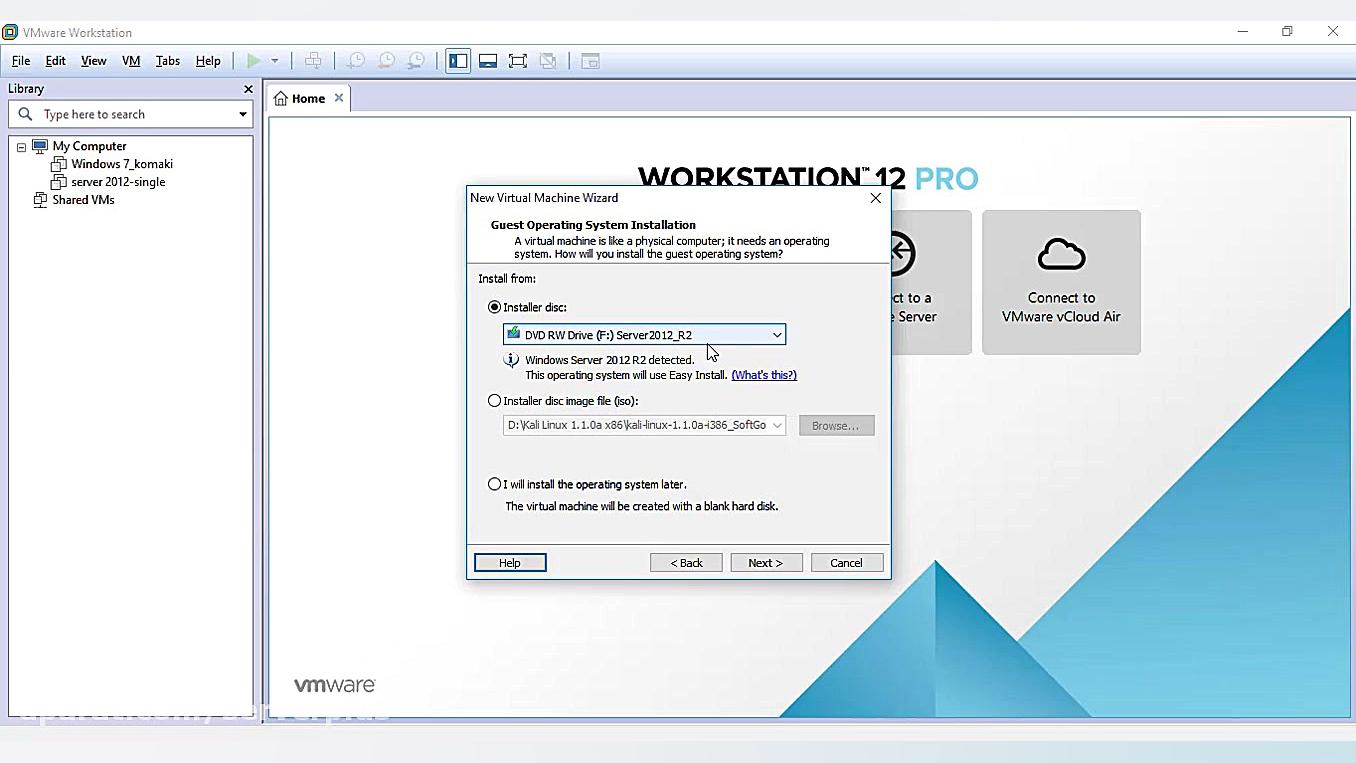Viewport: 1356px width, 763px height.
Task: Click the Connect to VMware vCloud Air tile
Action: 1061,282
